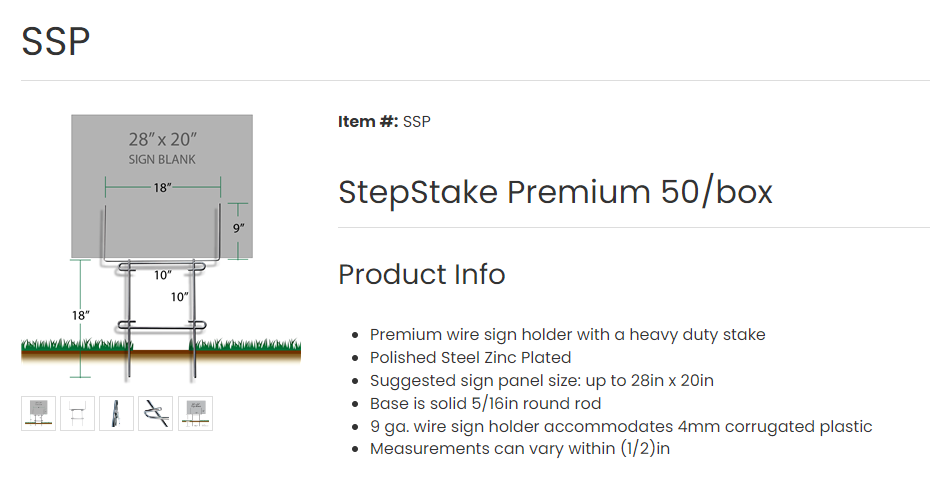Click the 18" height label beside stake
930x494 pixels.
pyautogui.click(x=81, y=315)
